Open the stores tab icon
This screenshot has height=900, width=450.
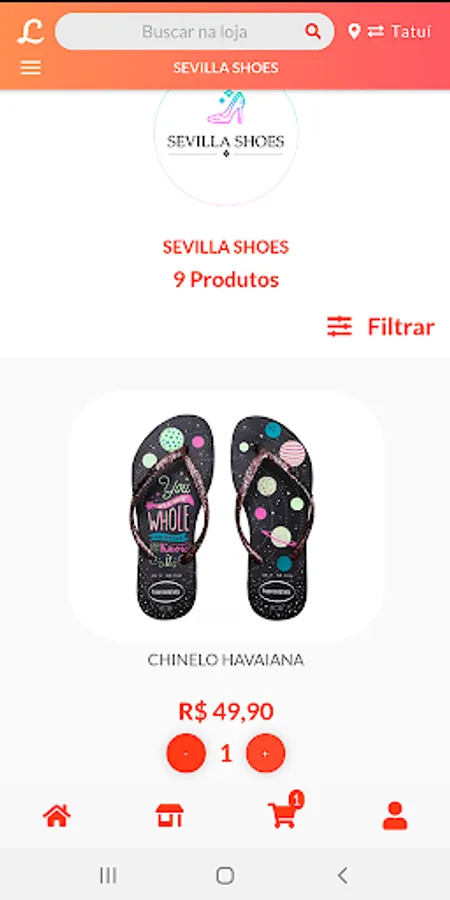click(x=170, y=816)
